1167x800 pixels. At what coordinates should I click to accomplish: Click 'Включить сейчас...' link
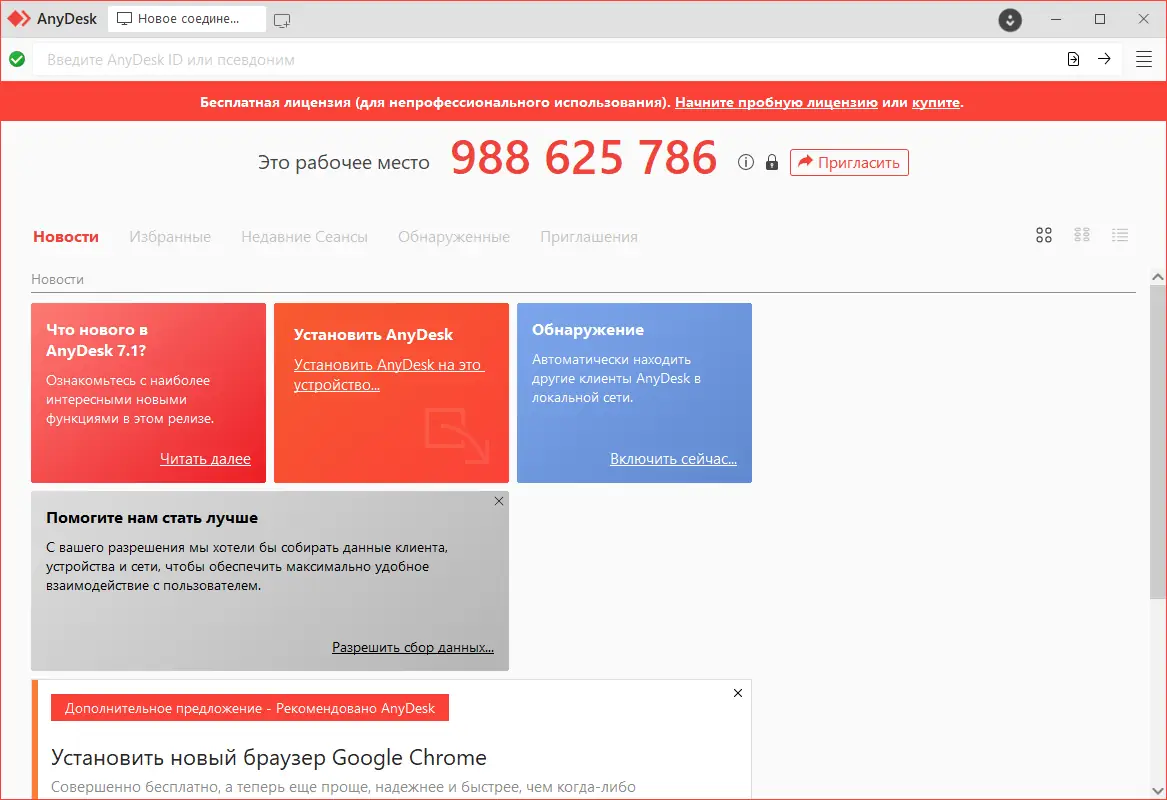coord(674,459)
